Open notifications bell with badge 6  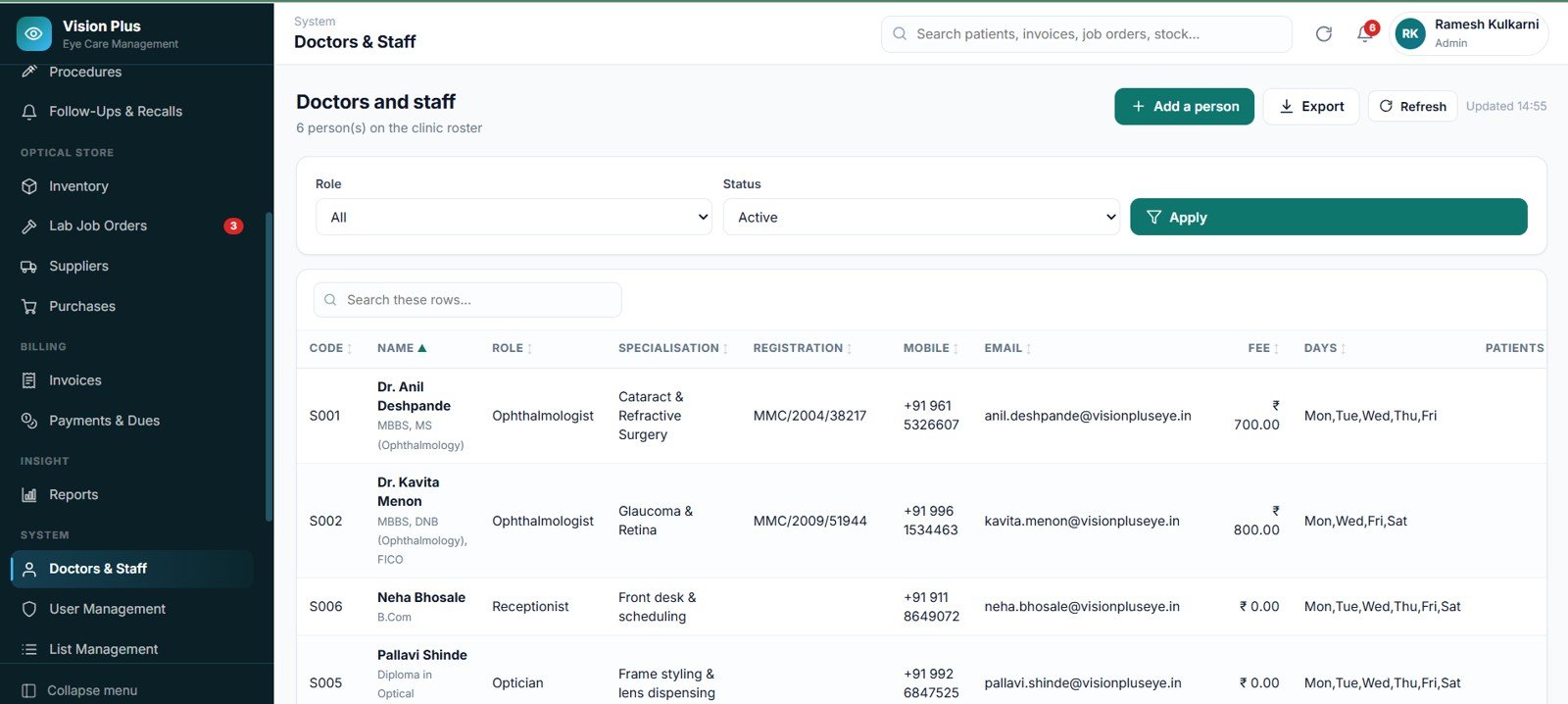point(1365,34)
